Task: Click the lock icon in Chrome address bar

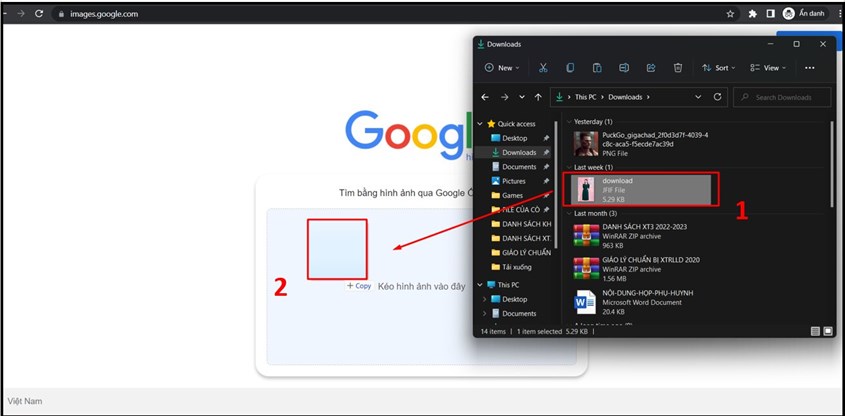Action: click(x=61, y=14)
